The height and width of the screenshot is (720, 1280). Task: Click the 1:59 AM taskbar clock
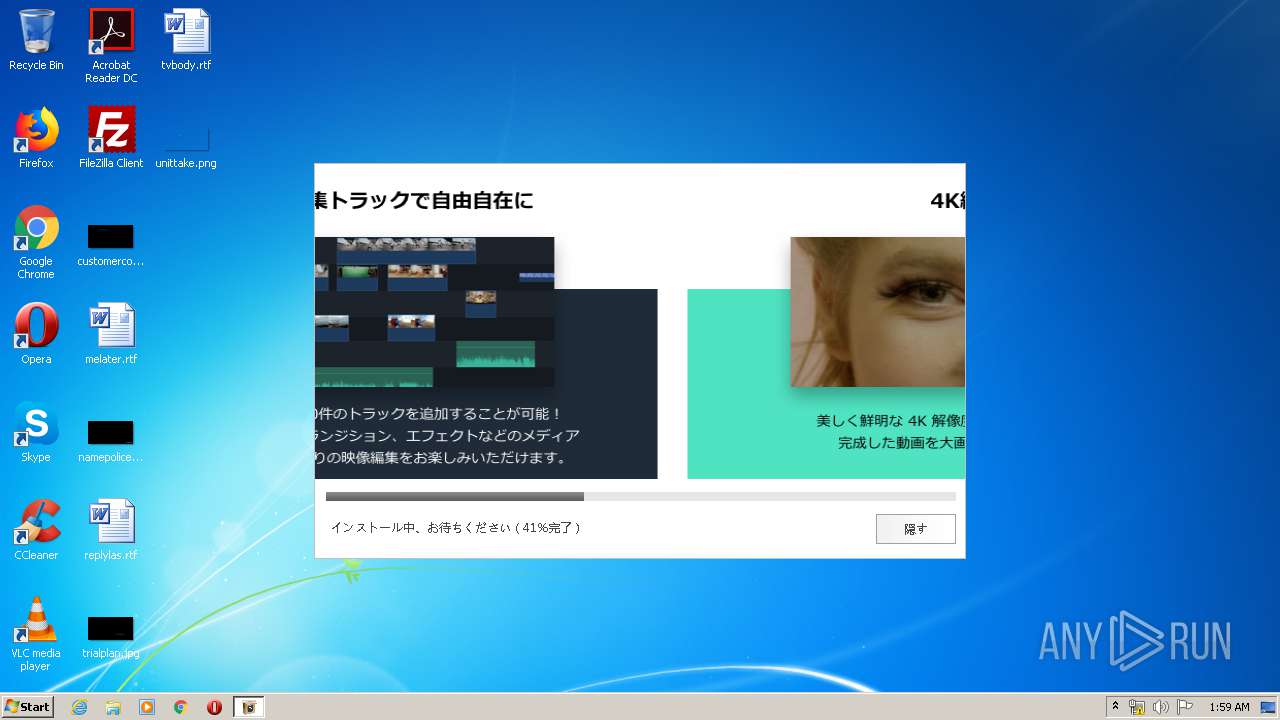tap(1229, 707)
